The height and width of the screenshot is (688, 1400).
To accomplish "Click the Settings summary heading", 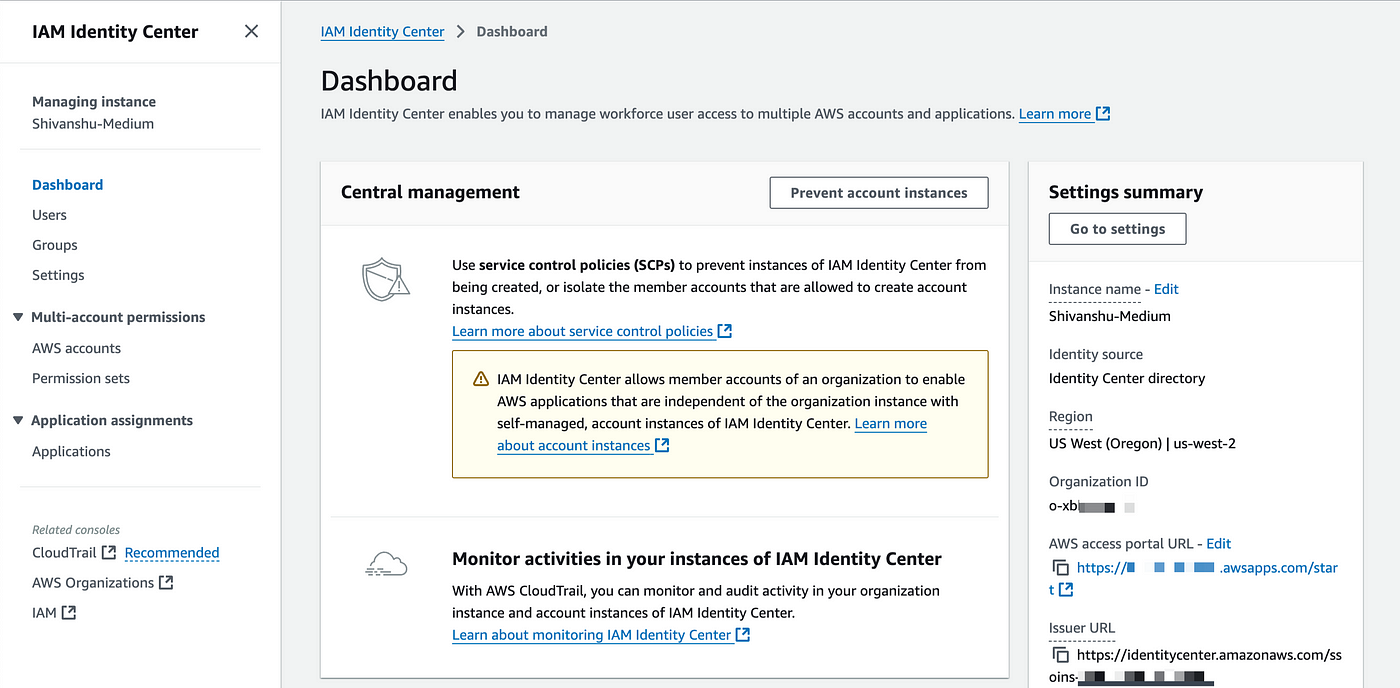I will (1126, 192).
